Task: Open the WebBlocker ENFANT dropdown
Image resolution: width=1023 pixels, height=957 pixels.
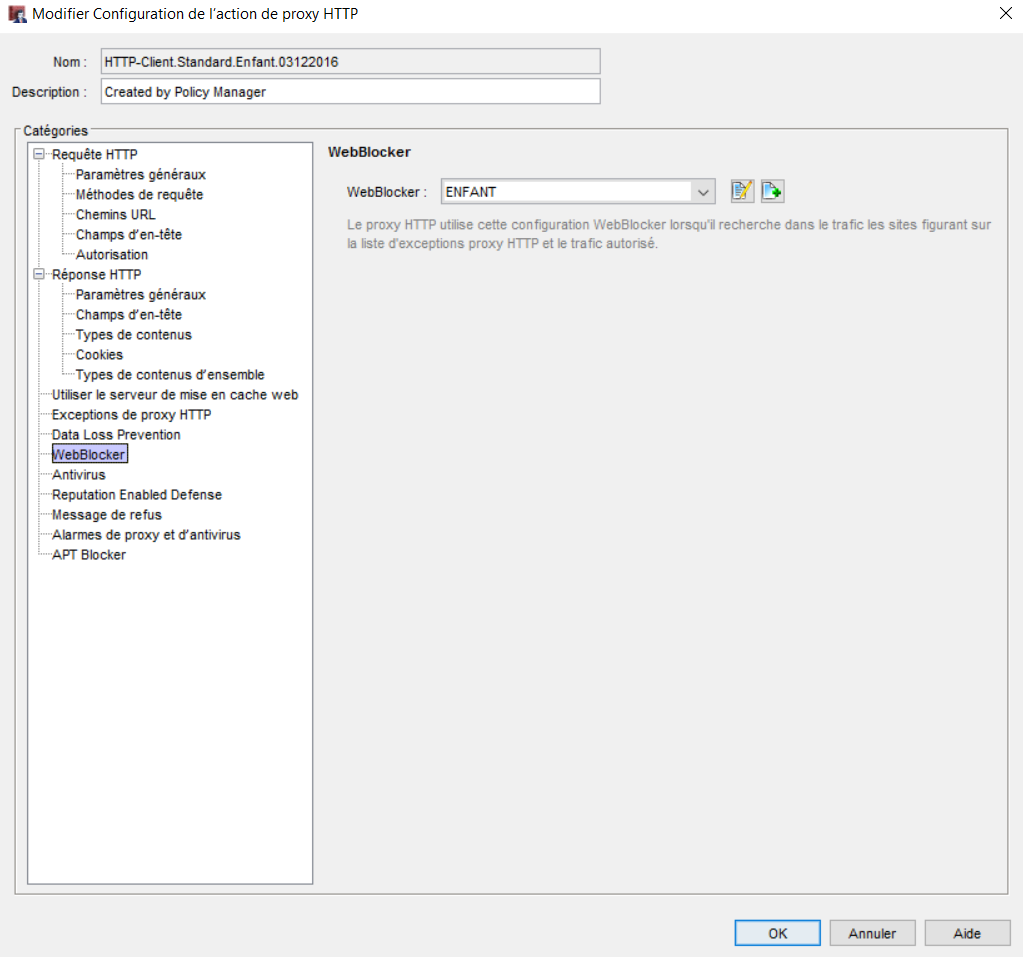Action: [x=703, y=192]
